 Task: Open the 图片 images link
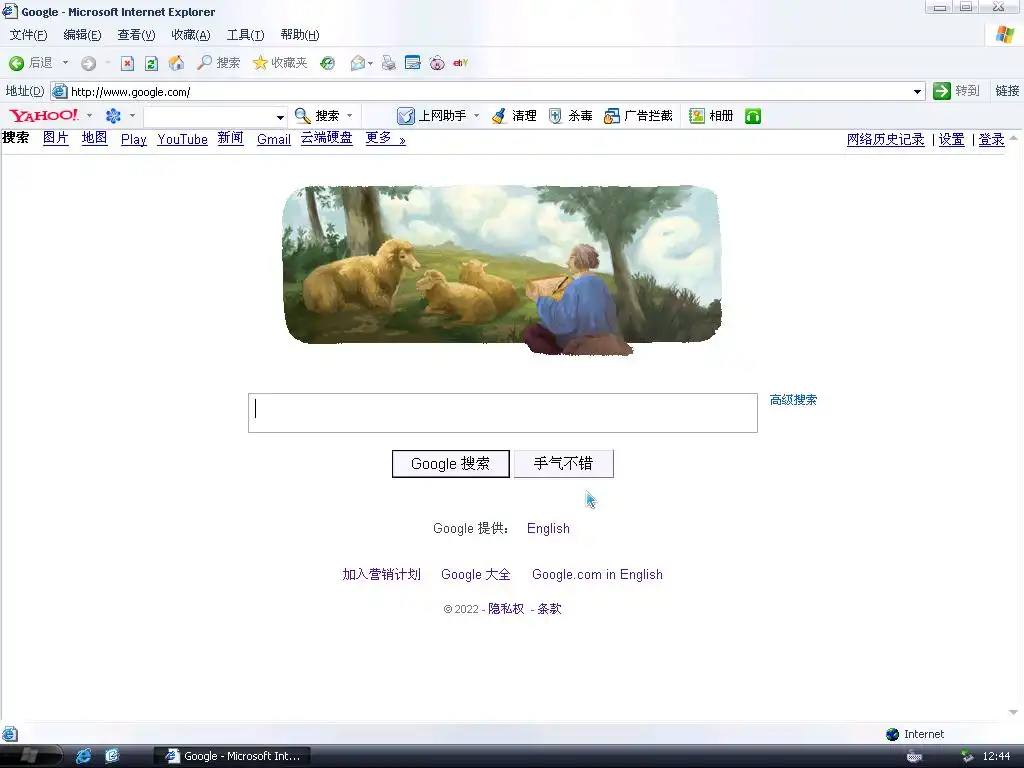(56, 138)
